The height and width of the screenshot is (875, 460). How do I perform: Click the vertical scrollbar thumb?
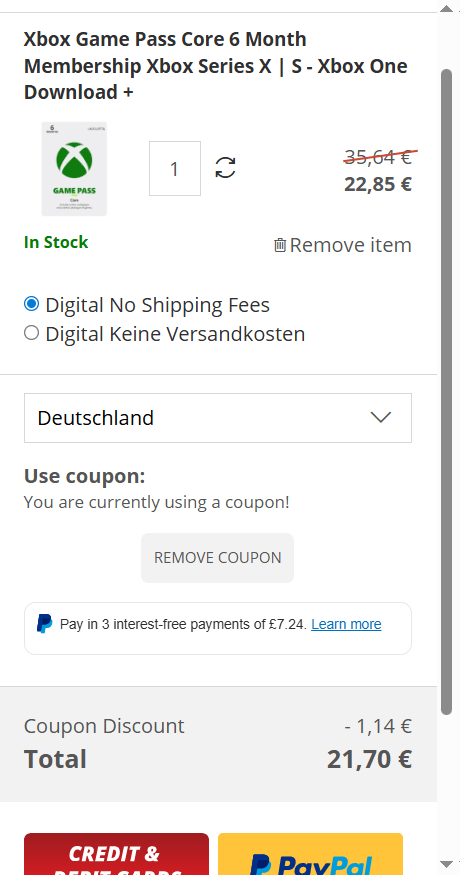(446, 392)
